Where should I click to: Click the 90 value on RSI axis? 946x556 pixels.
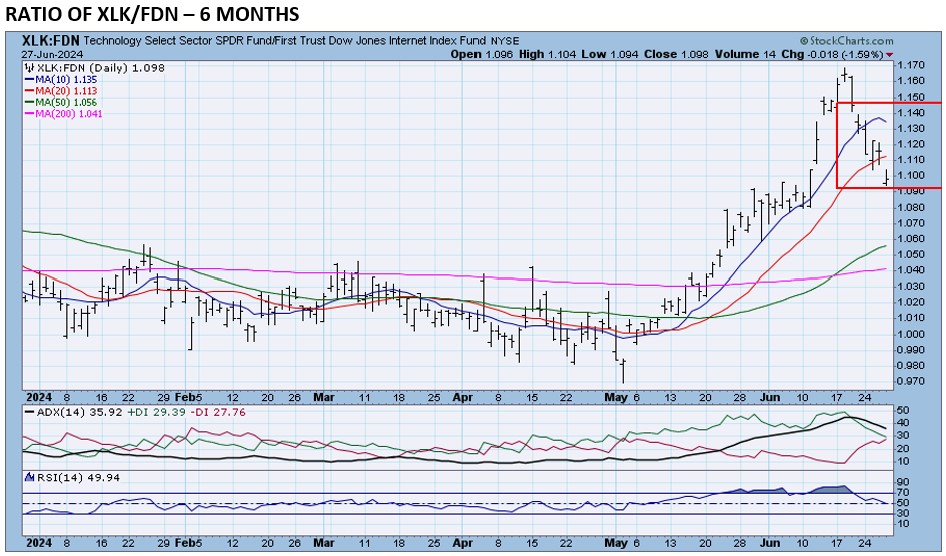coord(904,482)
